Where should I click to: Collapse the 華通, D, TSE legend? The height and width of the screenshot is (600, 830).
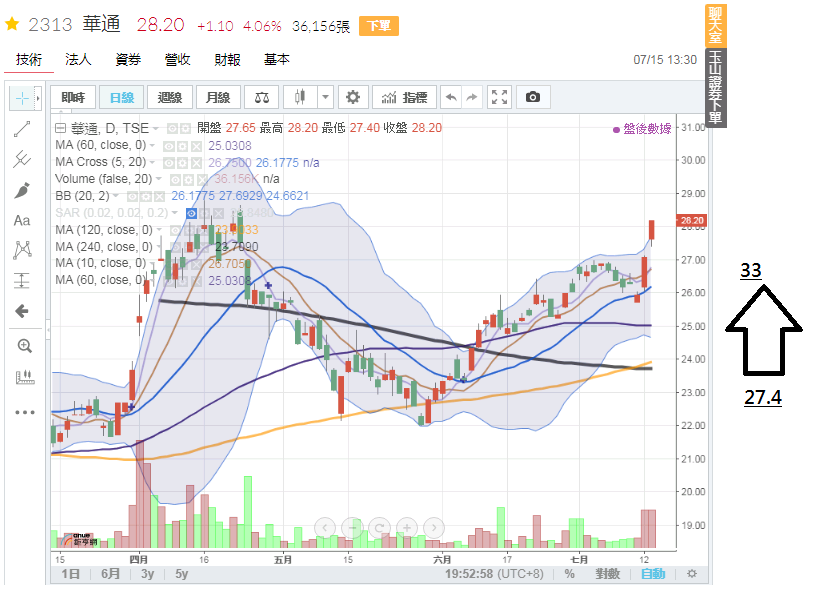click(61, 128)
